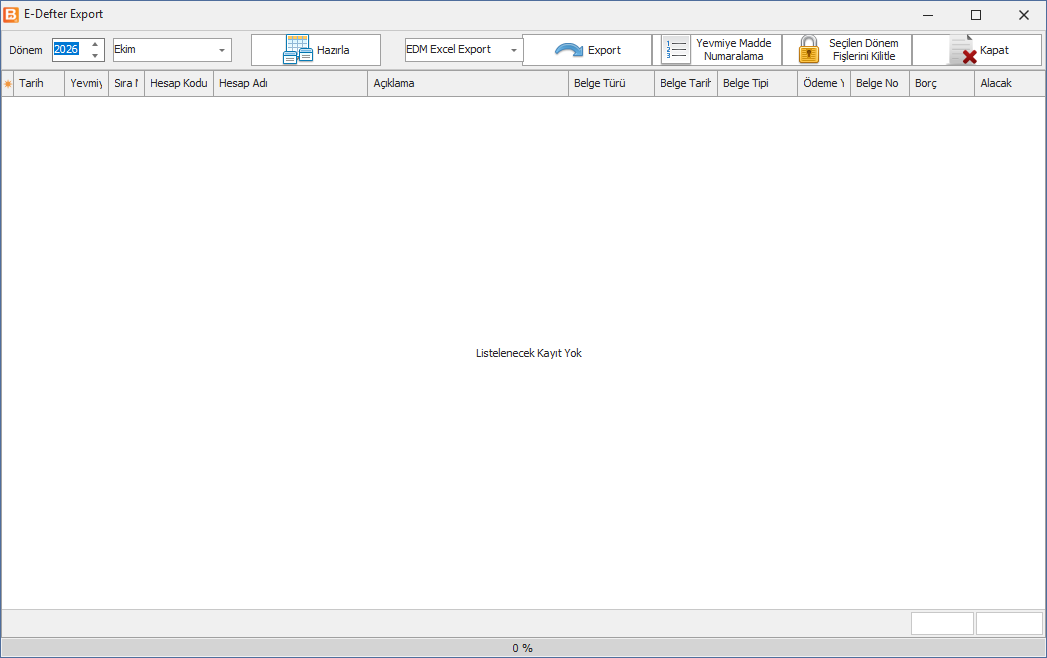Click the orange star grid selector icon
Screen dimensions: 1047x658
pyautogui.click(x=7, y=84)
